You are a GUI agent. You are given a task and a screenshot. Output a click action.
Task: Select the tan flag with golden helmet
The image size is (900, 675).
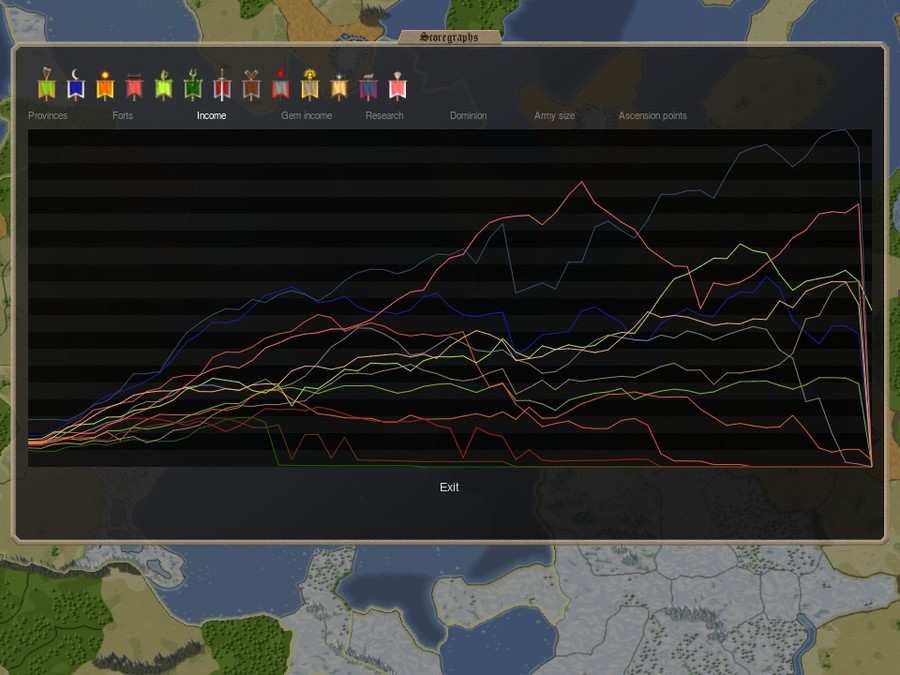pos(310,84)
